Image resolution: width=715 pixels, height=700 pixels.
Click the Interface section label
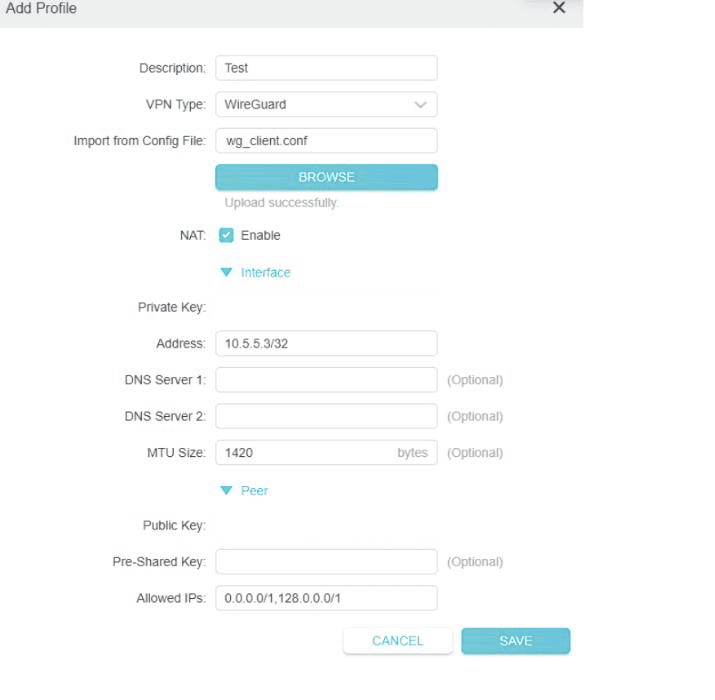[265, 272]
